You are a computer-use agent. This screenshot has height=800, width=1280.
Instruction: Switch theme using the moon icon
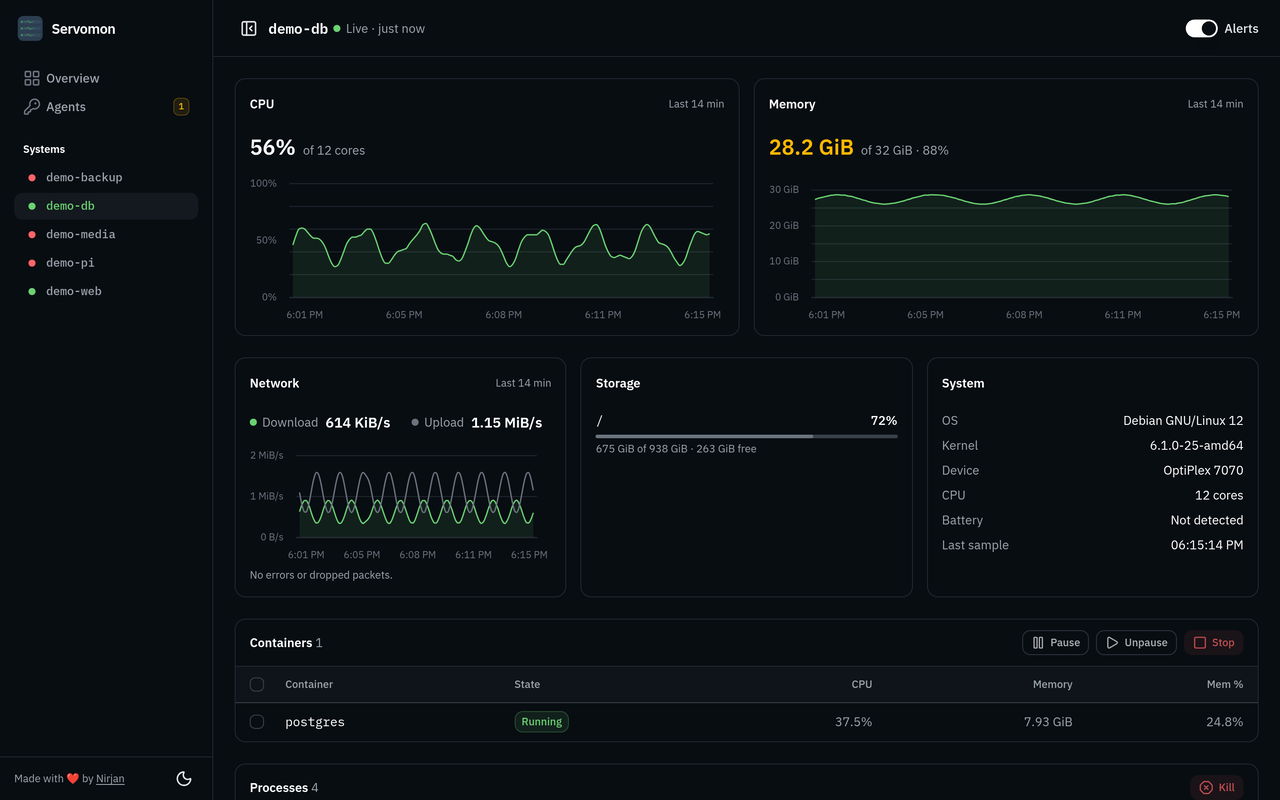click(184, 778)
